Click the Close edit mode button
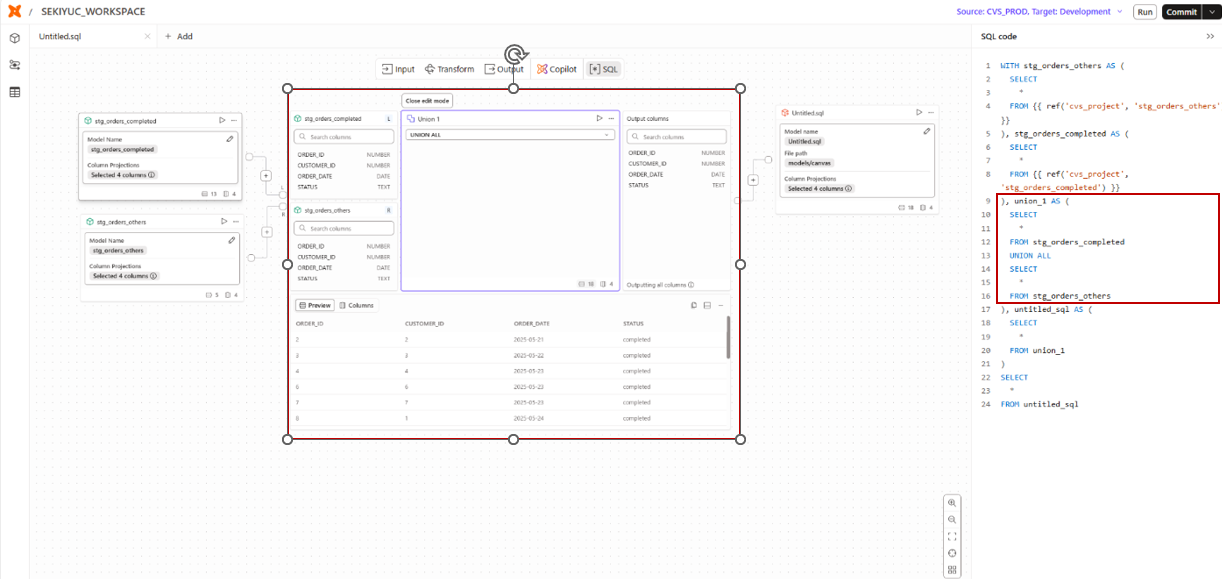 point(427,101)
